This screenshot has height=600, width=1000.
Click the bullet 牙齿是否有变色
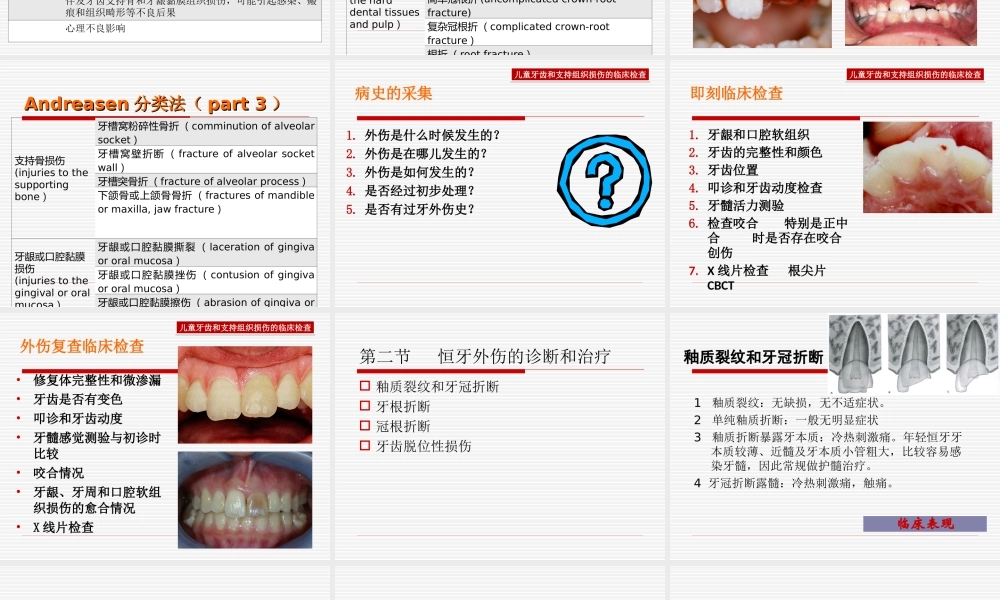click(x=78, y=400)
